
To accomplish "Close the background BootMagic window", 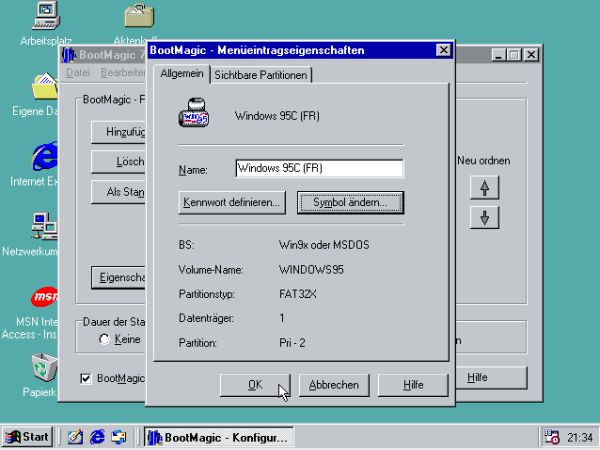I will (x=531, y=55).
